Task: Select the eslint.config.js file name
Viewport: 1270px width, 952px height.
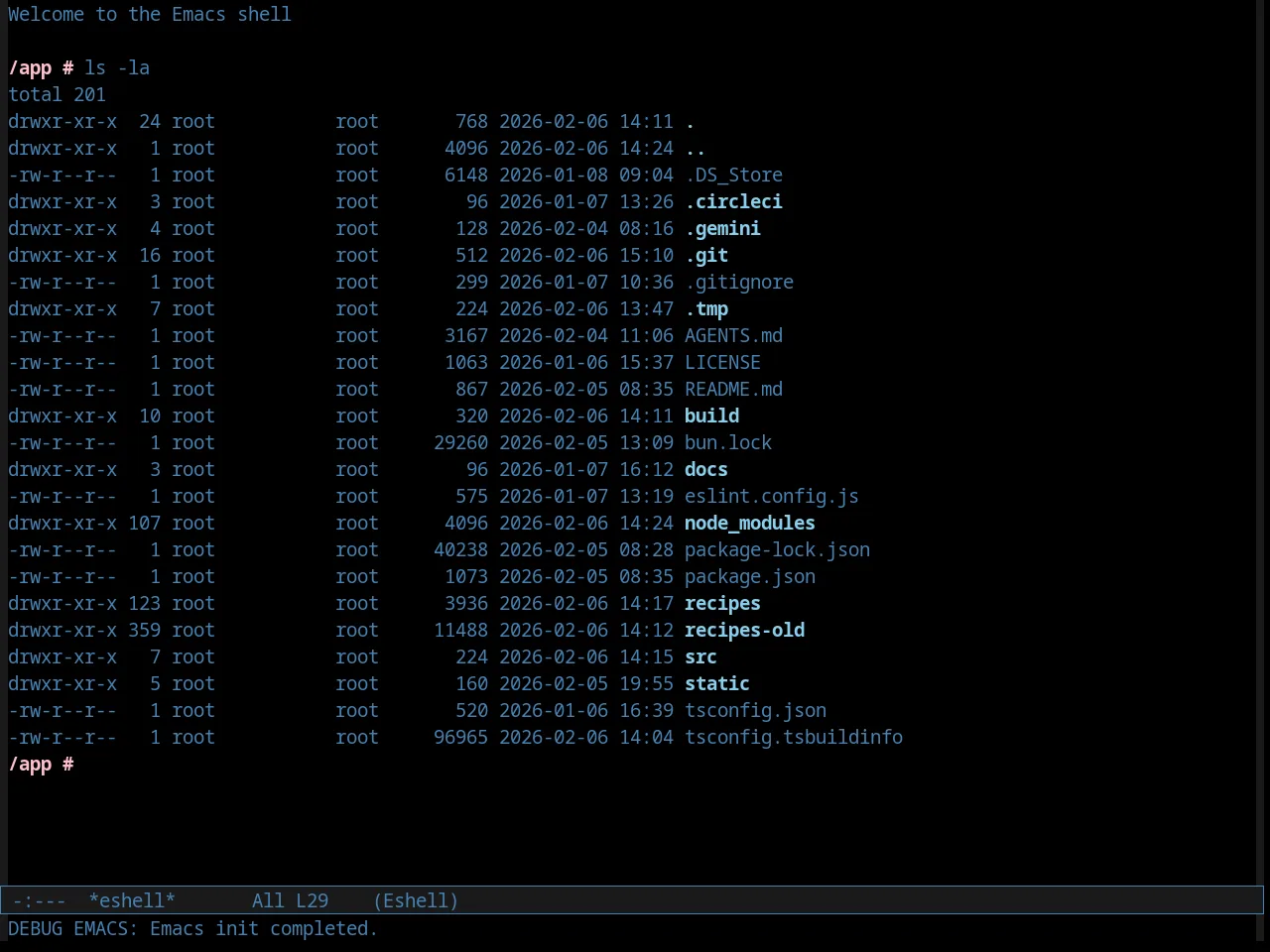Action: pyautogui.click(x=772, y=496)
